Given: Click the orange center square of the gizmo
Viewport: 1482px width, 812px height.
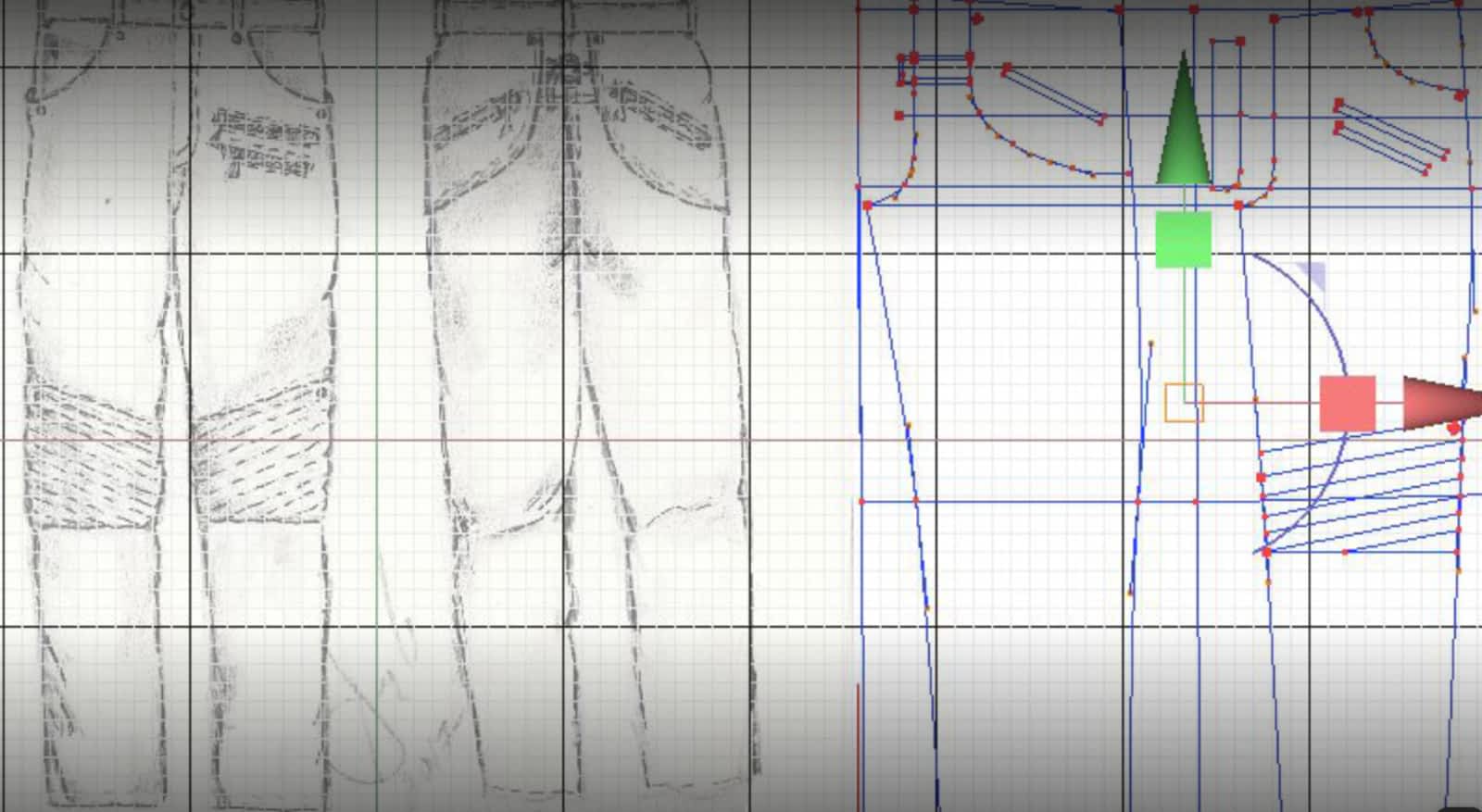Looking at the screenshot, I should pyautogui.click(x=1184, y=403).
